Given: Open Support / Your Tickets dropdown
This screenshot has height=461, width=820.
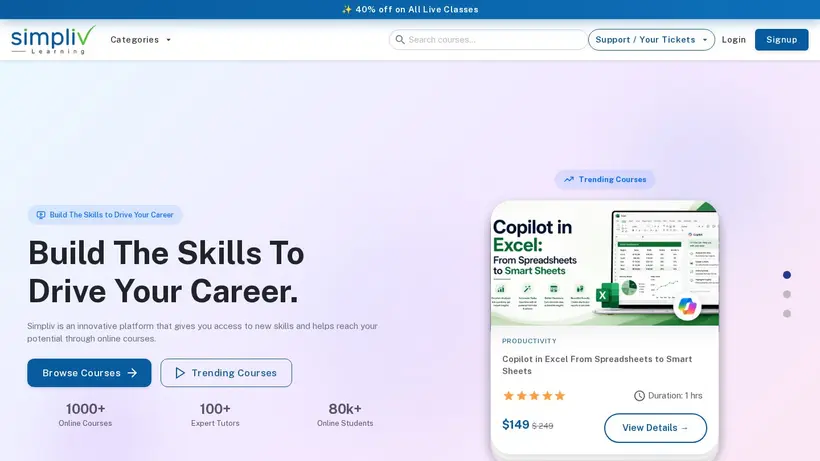Looking at the screenshot, I should point(651,40).
